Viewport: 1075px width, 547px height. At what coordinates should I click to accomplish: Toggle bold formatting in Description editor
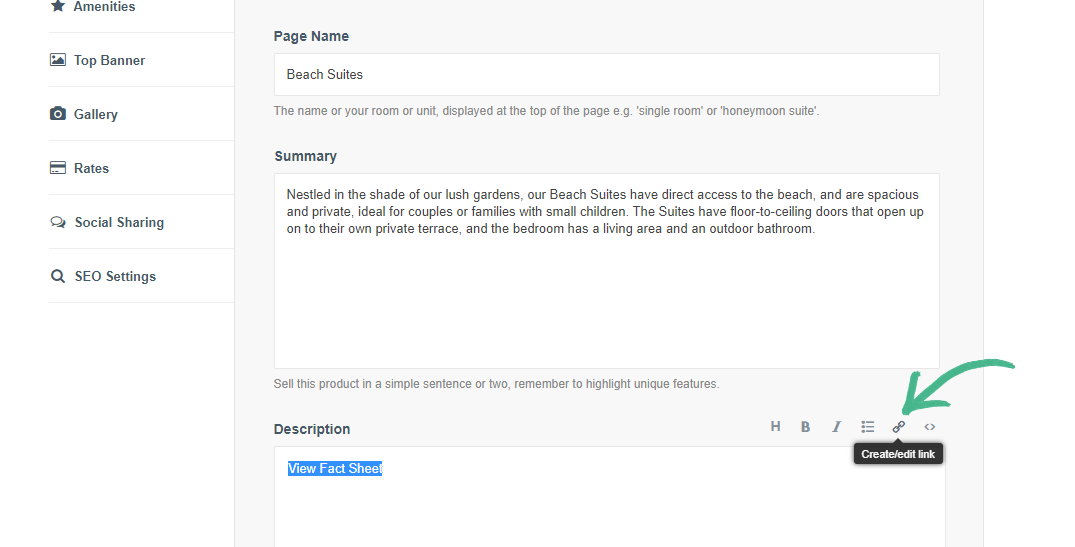[x=805, y=427]
